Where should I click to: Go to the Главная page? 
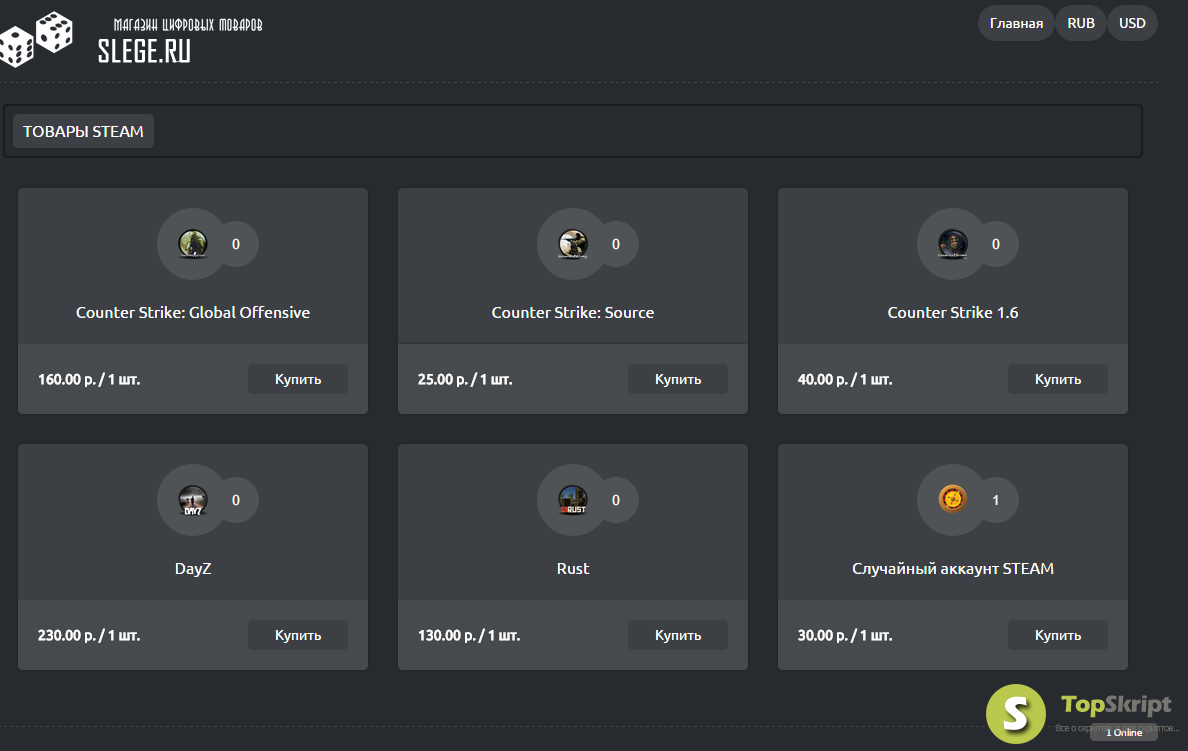[x=1016, y=23]
